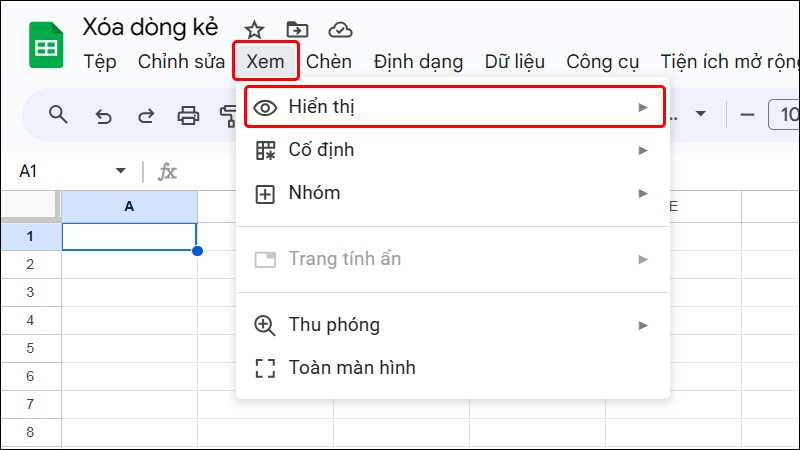The height and width of the screenshot is (450, 800).
Task: Click cell A1
Action: click(x=130, y=237)
